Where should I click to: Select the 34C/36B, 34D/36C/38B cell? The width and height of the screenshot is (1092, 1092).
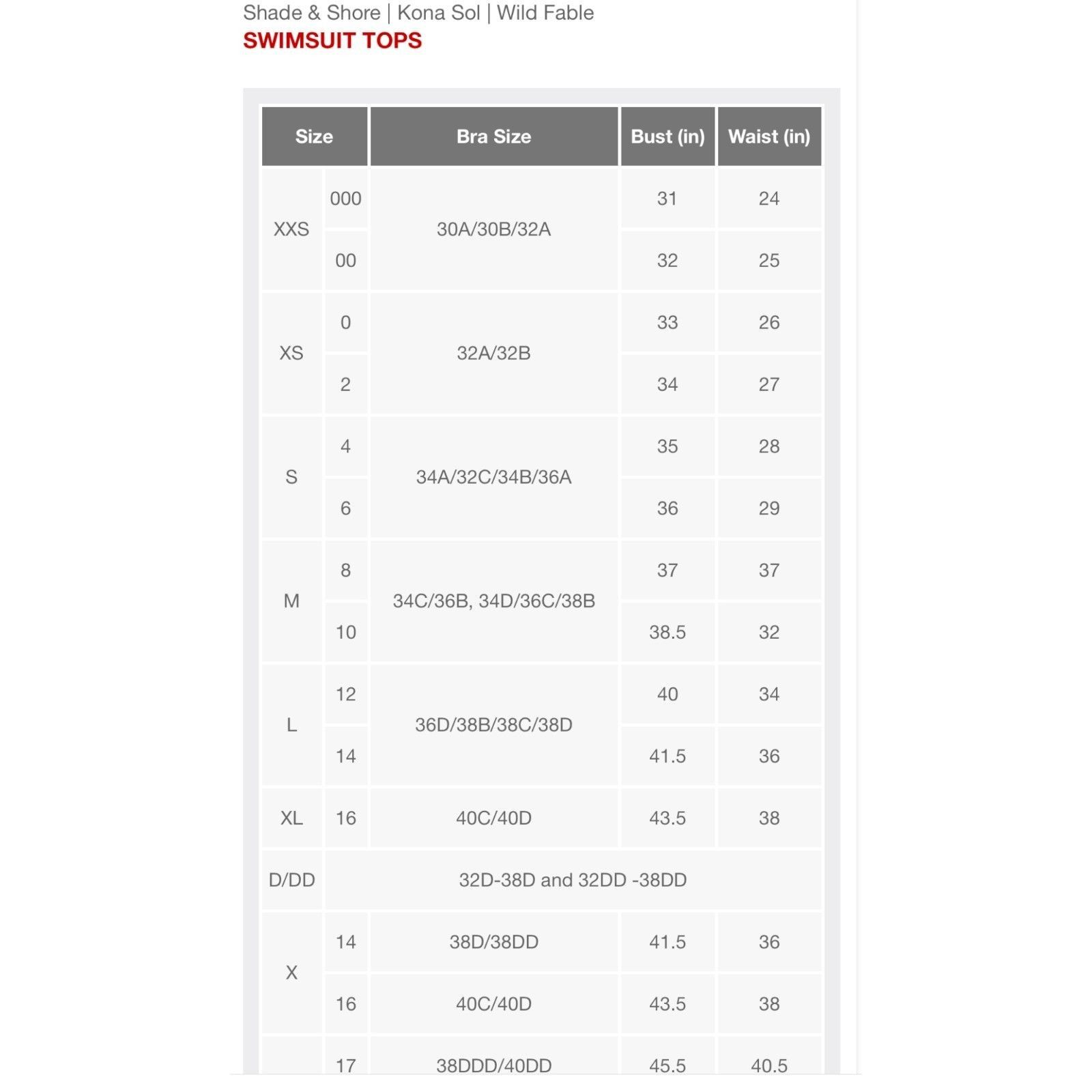(493, 601)
